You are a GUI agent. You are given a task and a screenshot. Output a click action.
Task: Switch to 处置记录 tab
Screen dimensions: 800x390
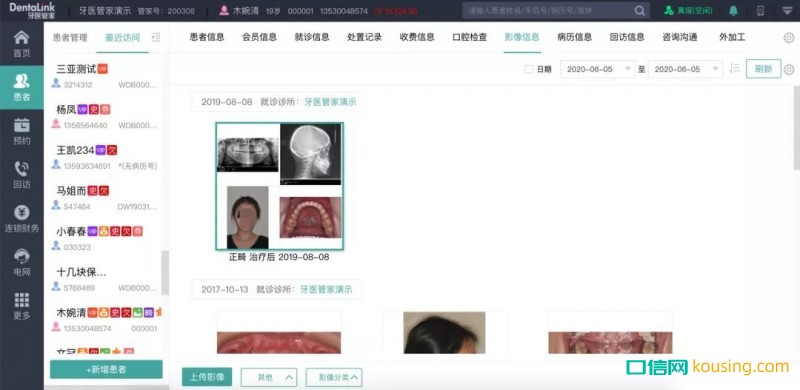point(364,37)
